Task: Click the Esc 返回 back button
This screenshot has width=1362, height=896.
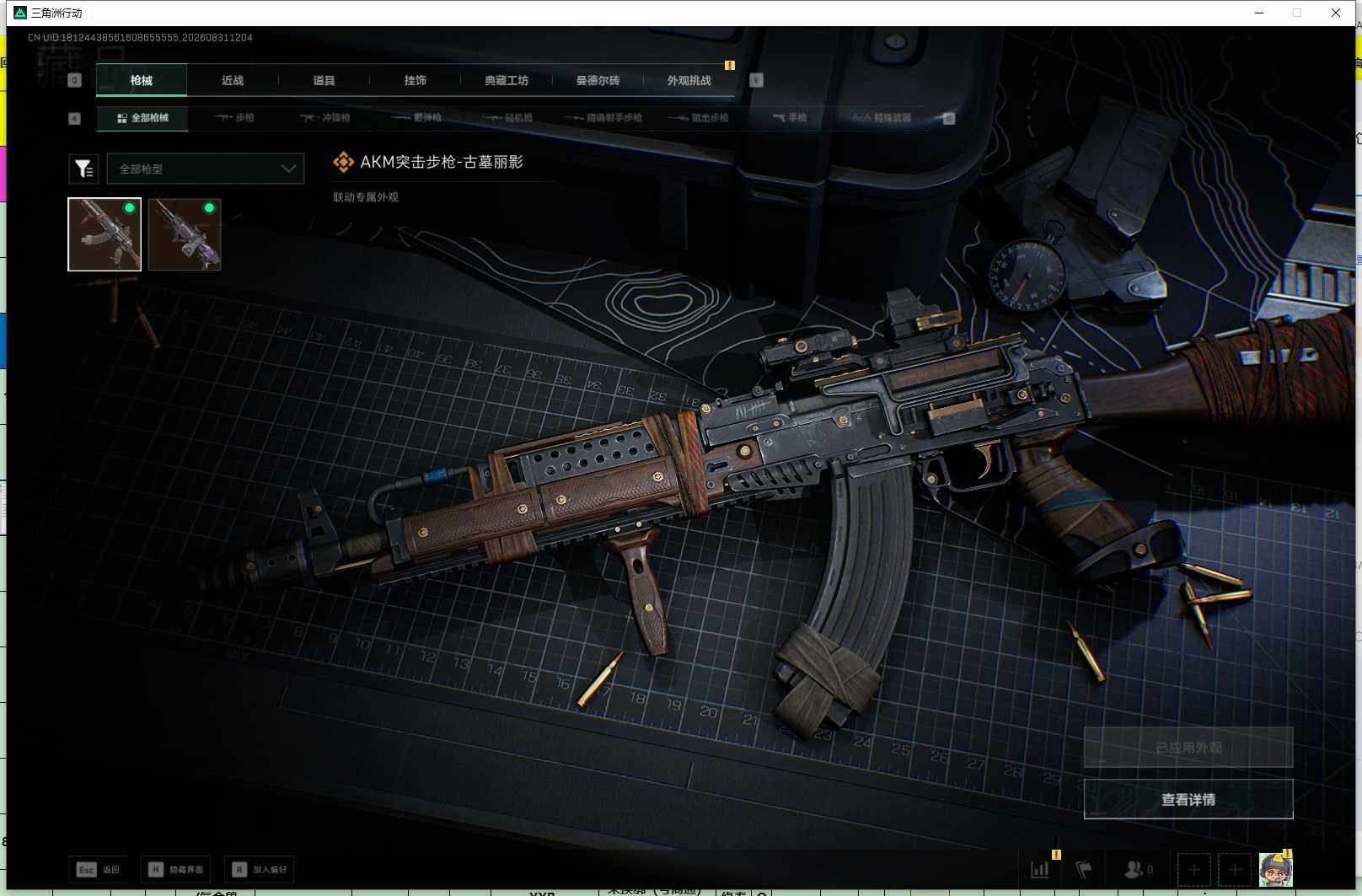Action: pyautogui.click(x=98, y=869)
